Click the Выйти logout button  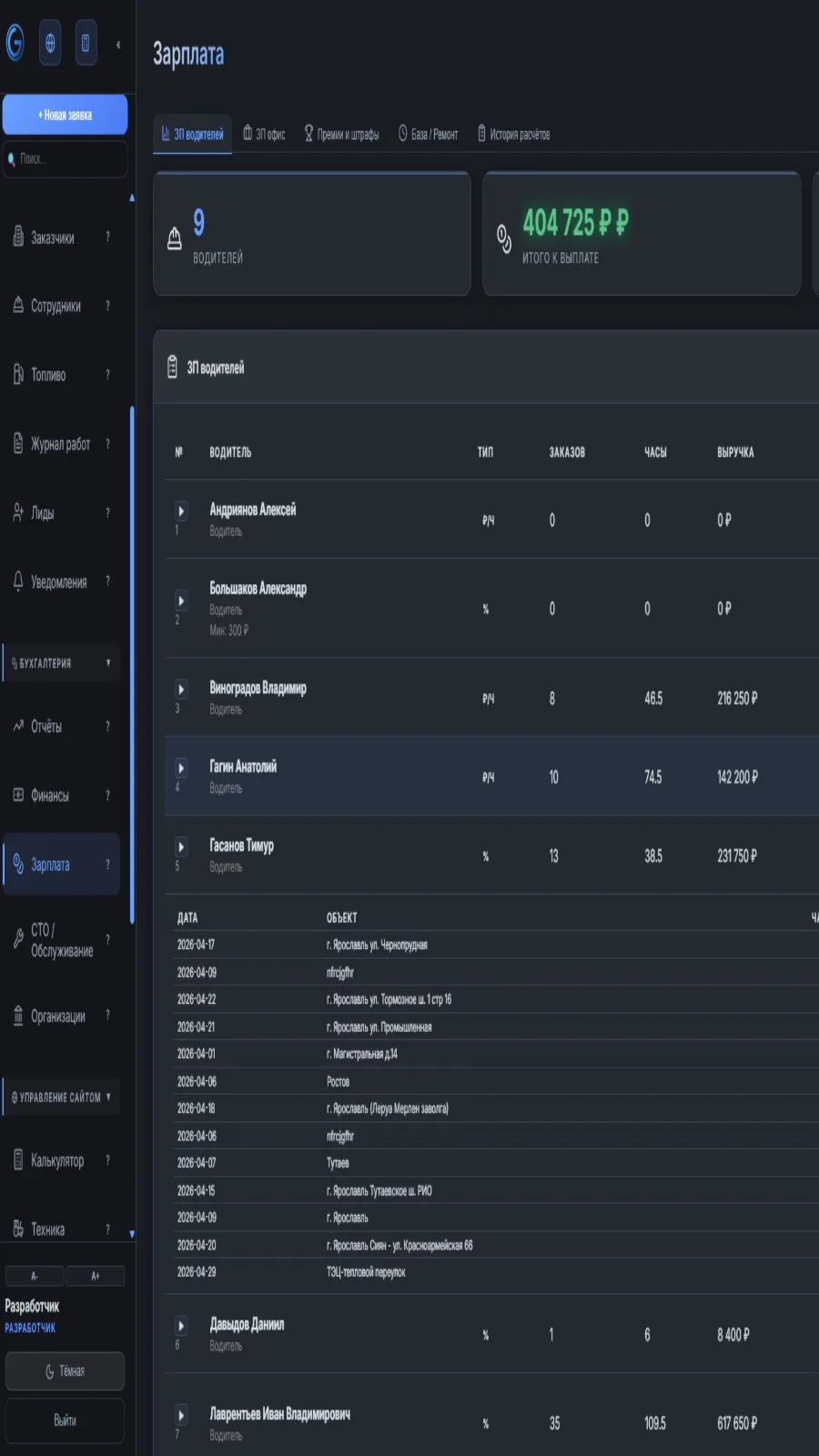65,1421
